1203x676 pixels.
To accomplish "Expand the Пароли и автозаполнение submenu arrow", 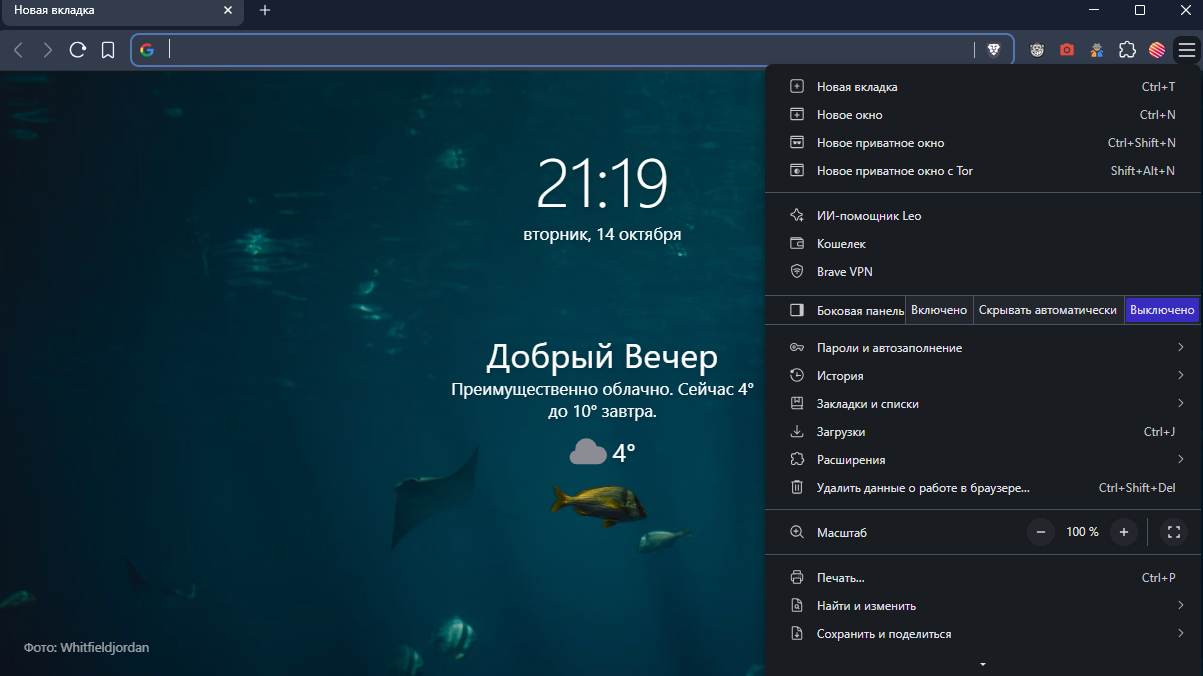I will pos(1181,347).
